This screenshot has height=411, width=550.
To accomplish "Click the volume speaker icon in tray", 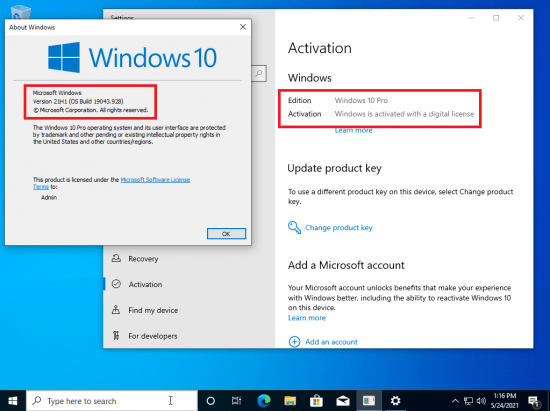I will point(482,401).
